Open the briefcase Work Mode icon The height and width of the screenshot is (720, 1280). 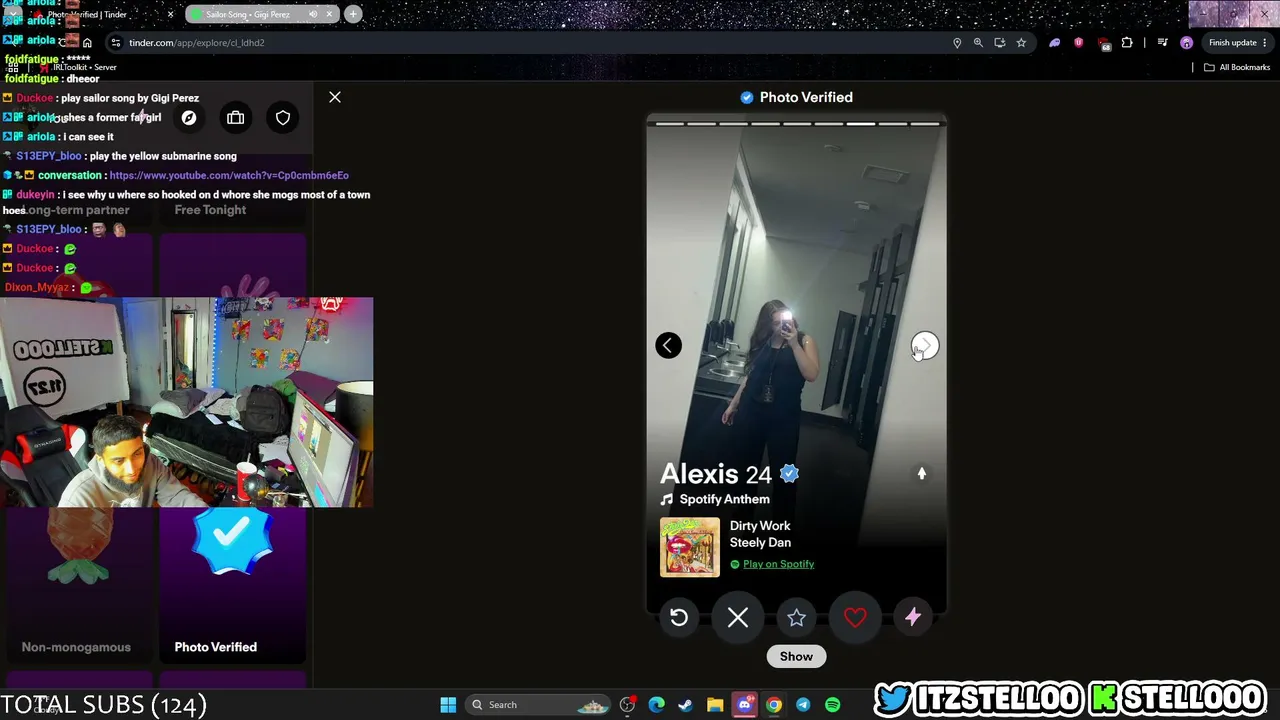pyautogui.click(x=236, y=118)
